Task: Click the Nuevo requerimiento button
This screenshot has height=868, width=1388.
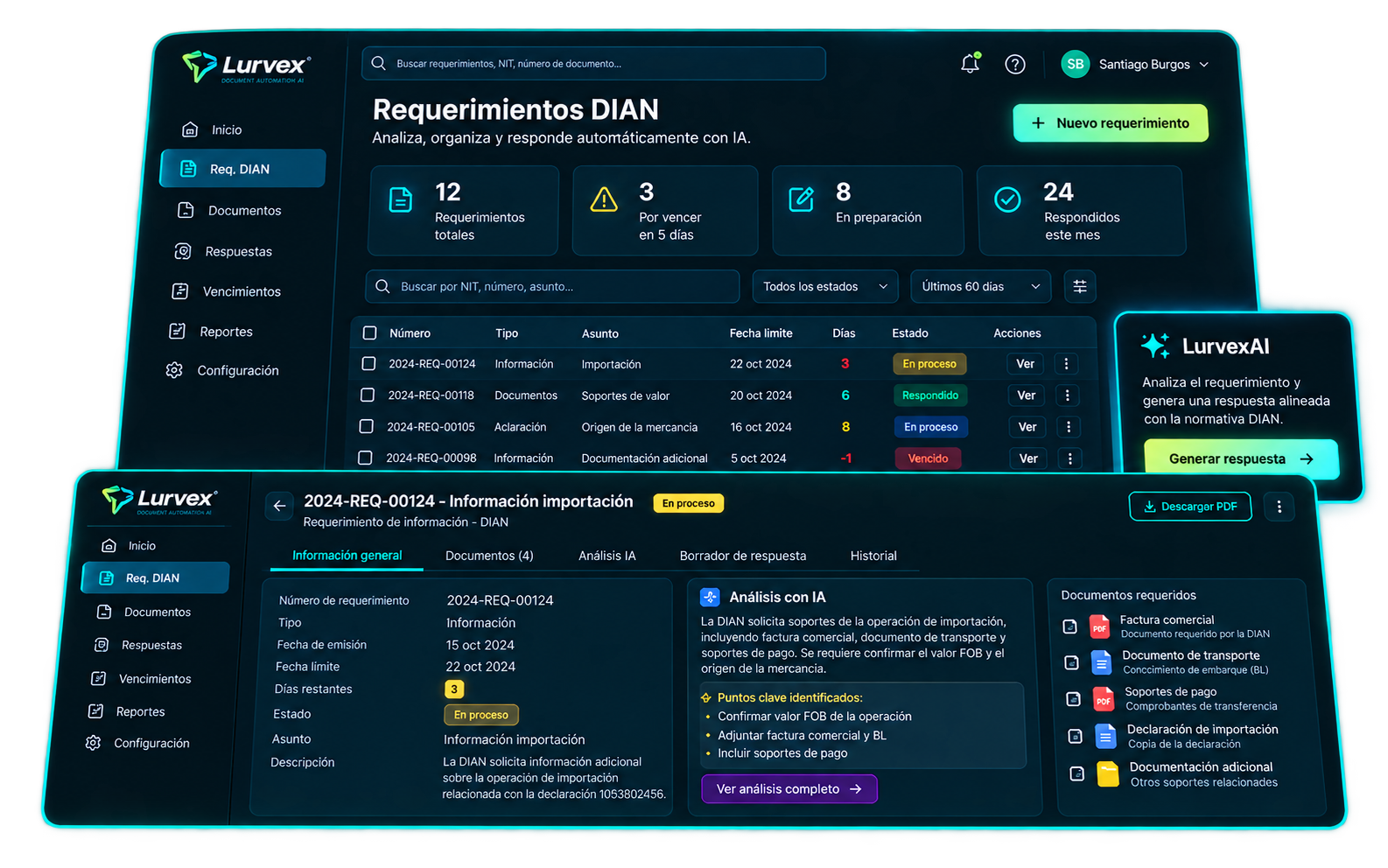Action: [x=1111, y=123]
